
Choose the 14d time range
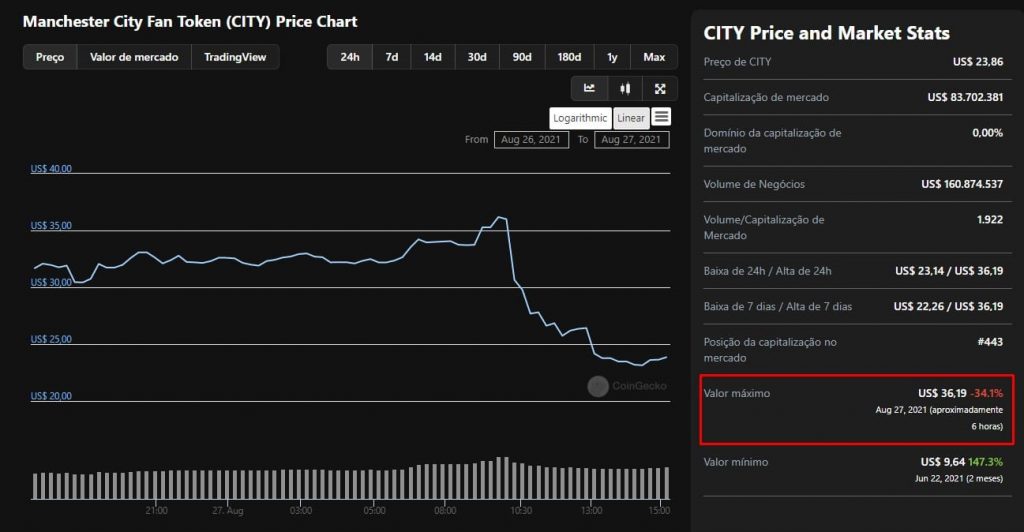pos(432,57)
